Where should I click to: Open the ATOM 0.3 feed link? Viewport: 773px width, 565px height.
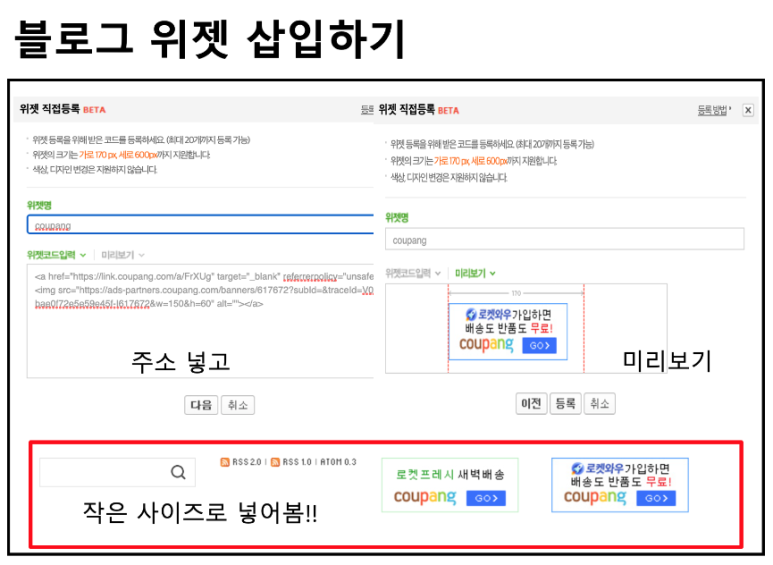point(338,462)
